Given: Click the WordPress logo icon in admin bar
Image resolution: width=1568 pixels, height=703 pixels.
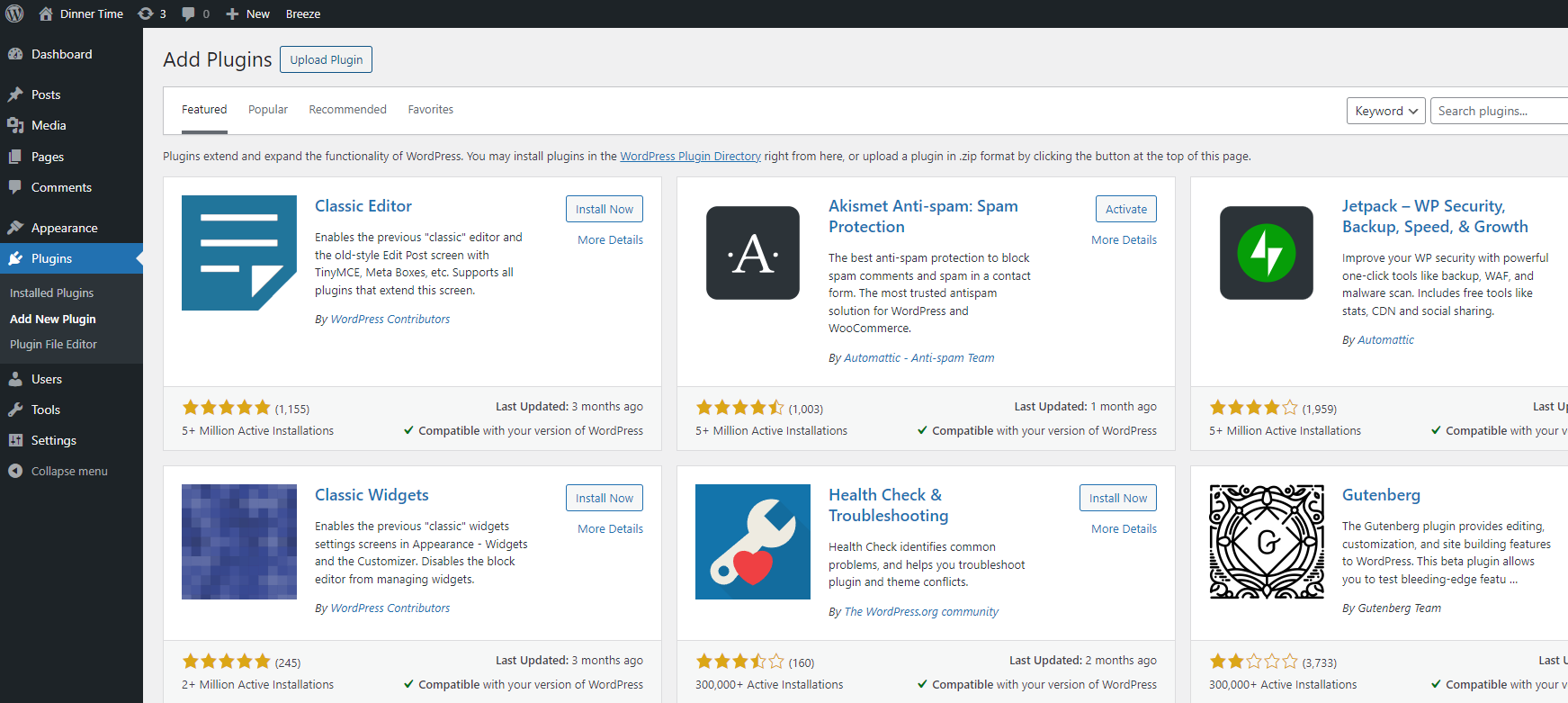Looking at the screenshot, I should tap(14, 14).
